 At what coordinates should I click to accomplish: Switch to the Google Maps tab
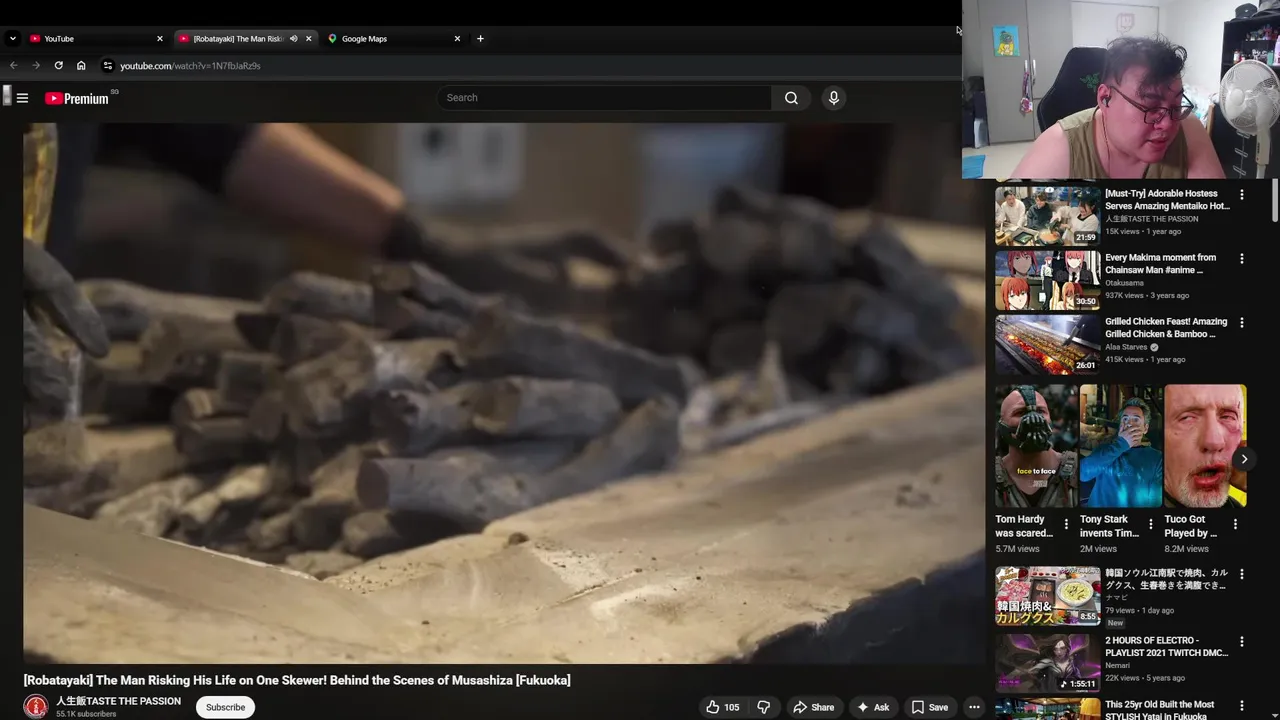[x=388, y=39]
